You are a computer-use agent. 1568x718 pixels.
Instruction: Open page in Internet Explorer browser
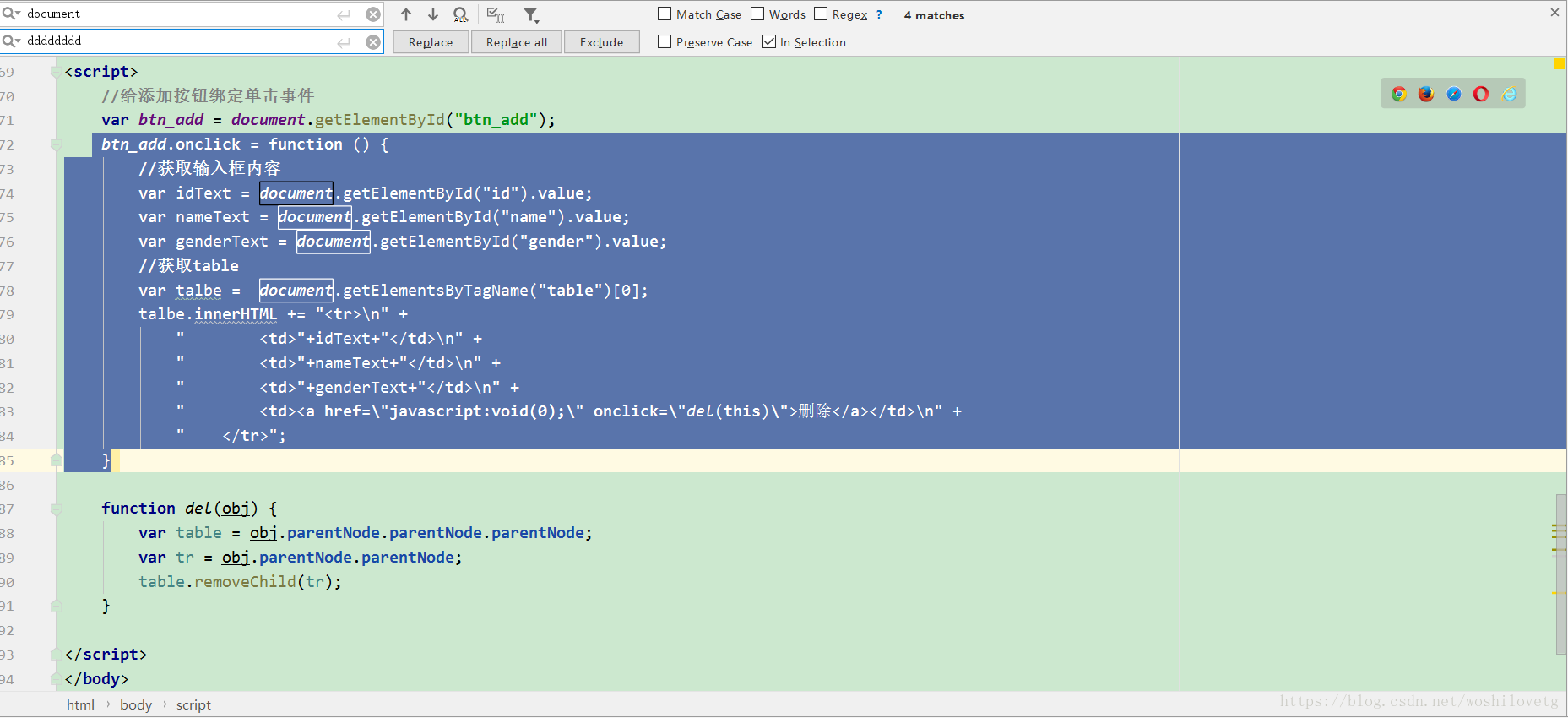[1510, 94]
